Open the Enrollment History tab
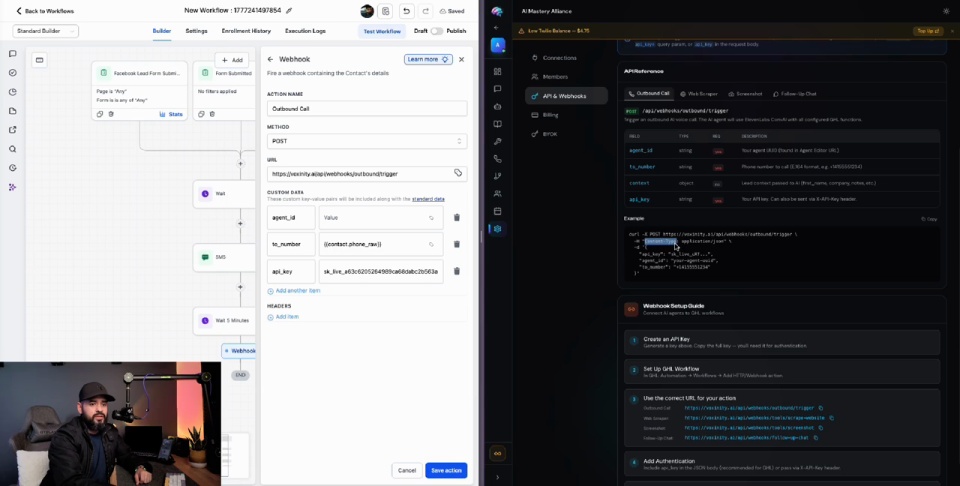Viewport: 960px width, 486px height. coord(246,31)
